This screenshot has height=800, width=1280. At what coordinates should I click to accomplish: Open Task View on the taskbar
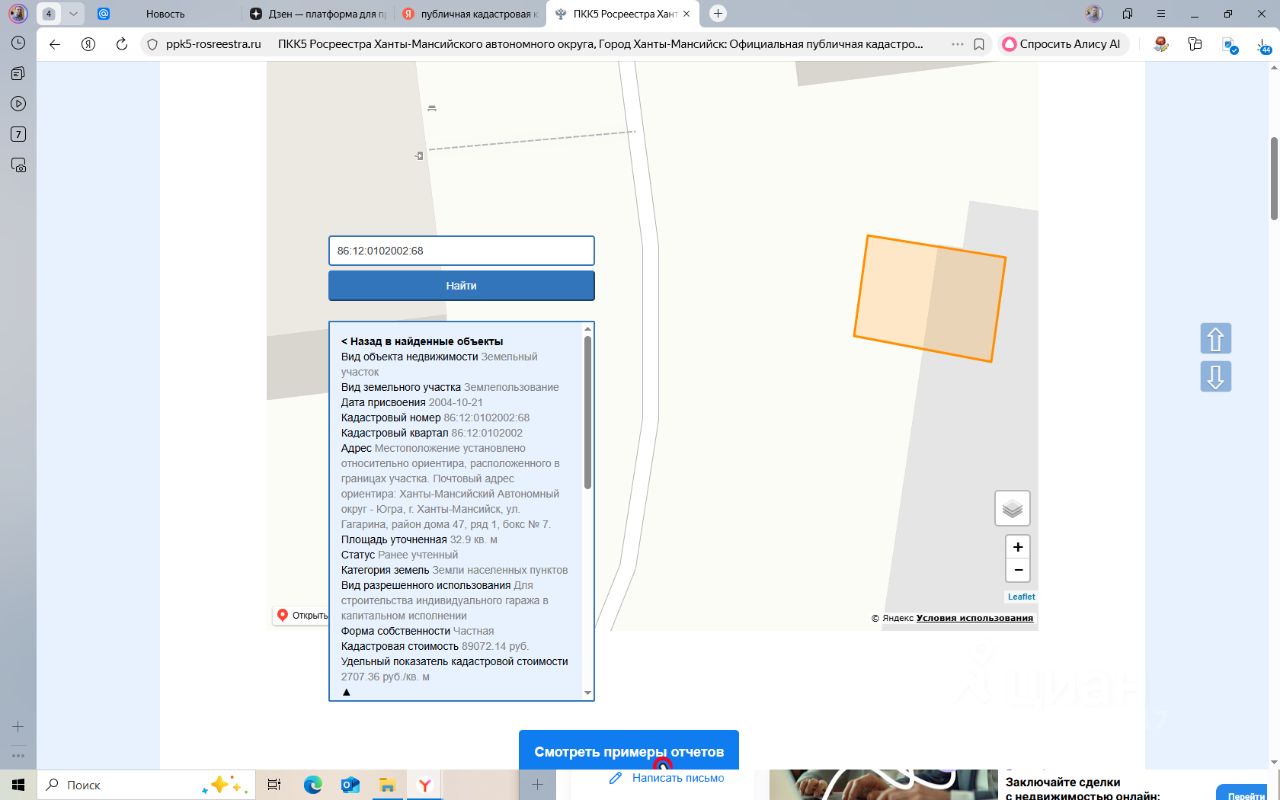pos(275,785)
